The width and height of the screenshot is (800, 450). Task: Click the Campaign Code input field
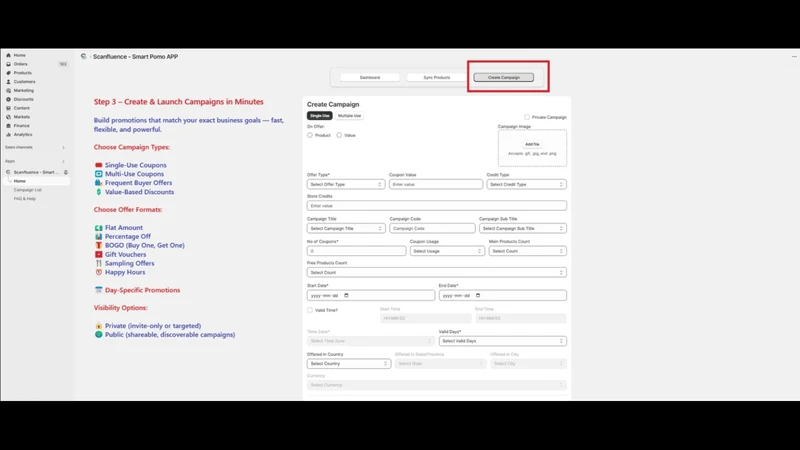click(432, 229)
